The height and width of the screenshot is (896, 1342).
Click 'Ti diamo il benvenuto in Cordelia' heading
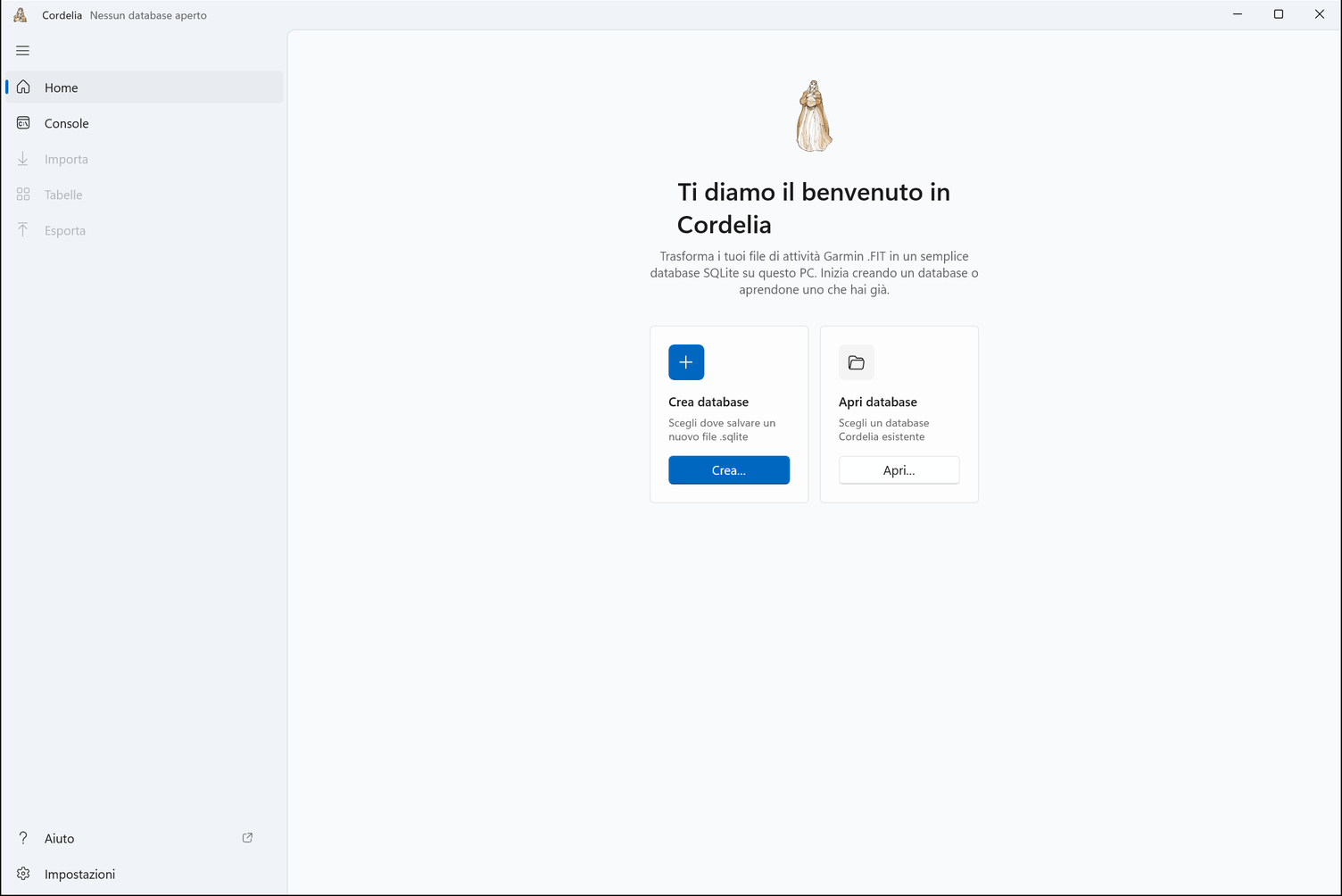point(814,208)
